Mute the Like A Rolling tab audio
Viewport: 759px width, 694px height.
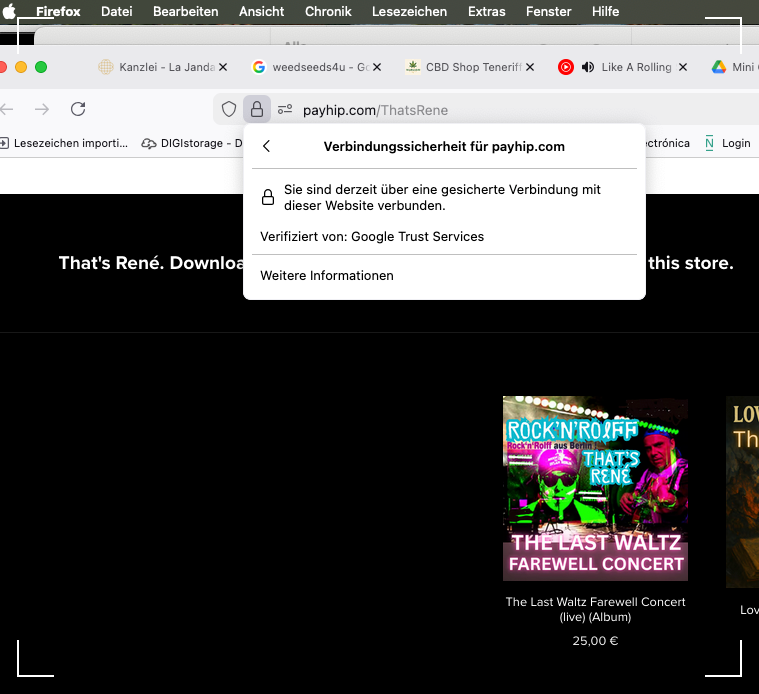click(588, 67)
